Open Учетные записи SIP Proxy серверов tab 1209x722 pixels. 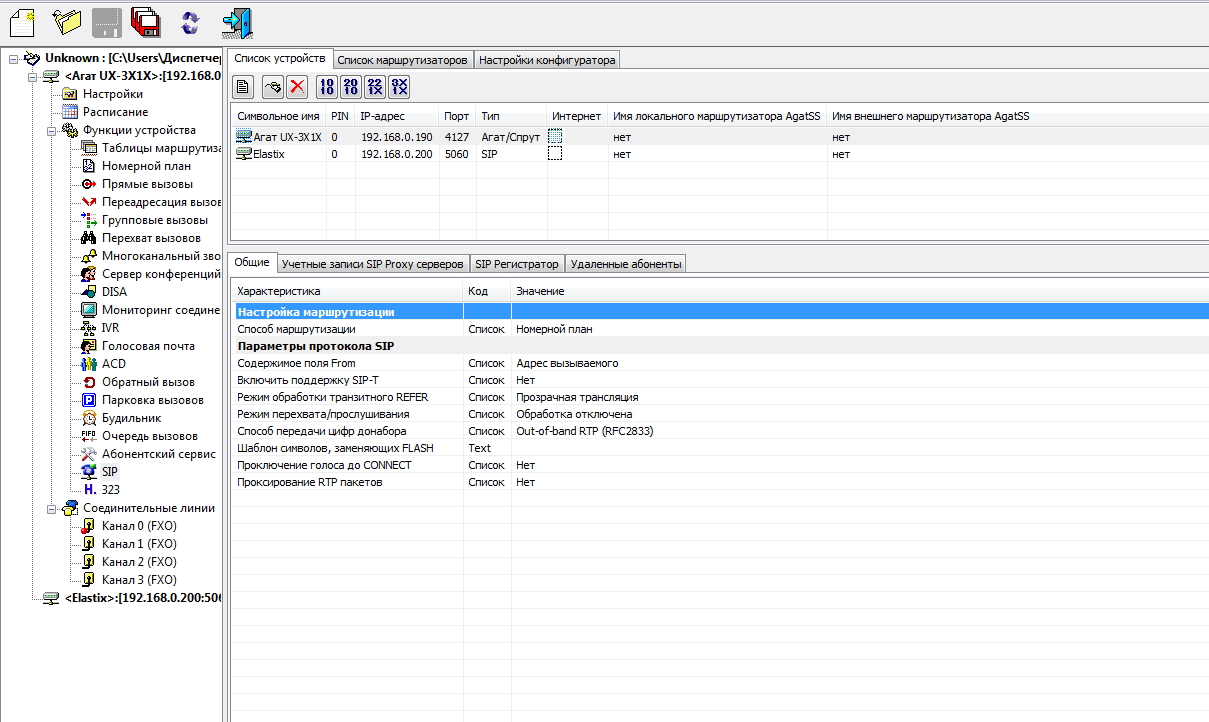point(372,264)
